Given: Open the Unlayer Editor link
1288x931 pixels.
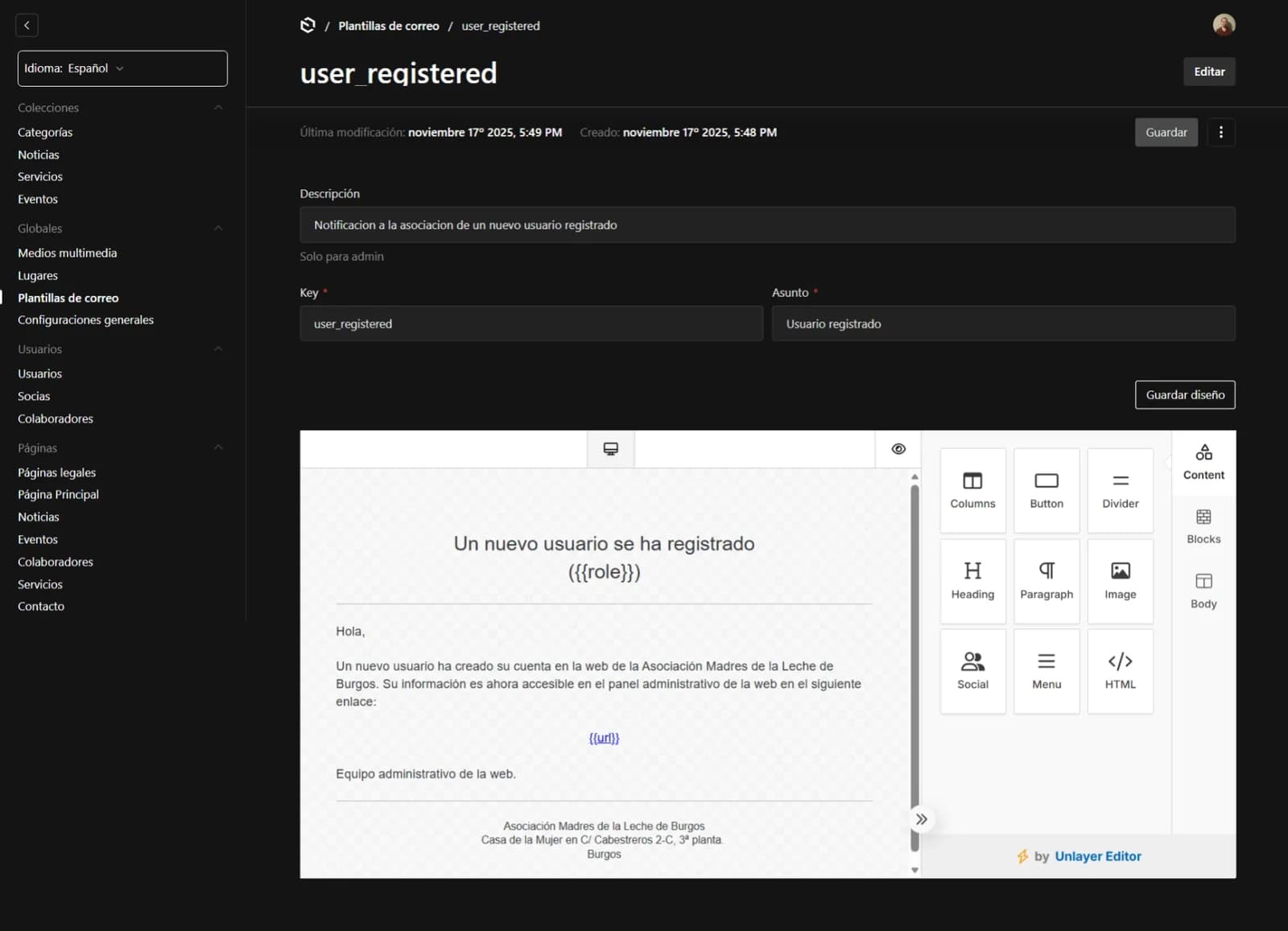Looking at the screenshot, I should pyautogui.click(x=1098, y=856).
